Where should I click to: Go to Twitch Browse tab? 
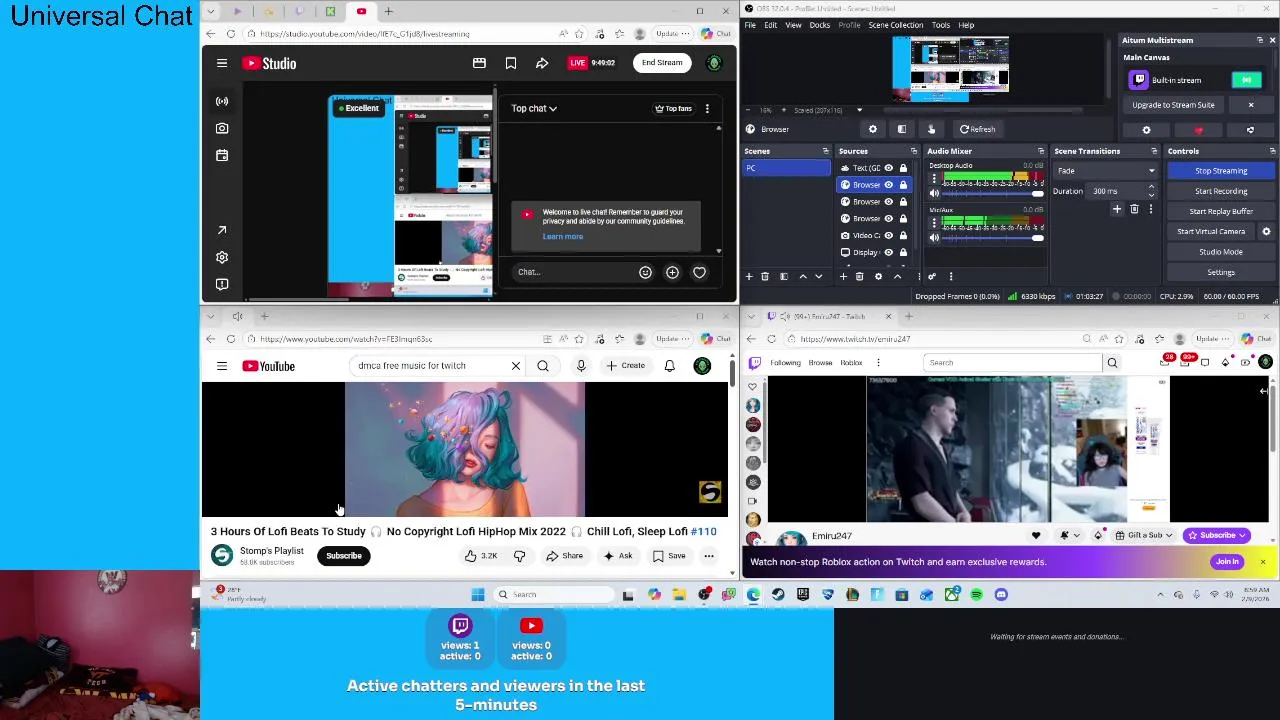pyautogui.click(x=820, y=363)
